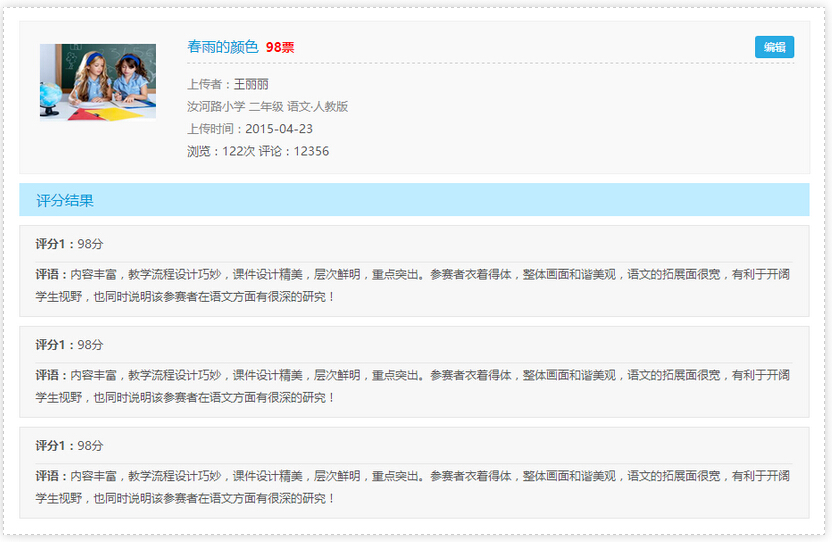Screen dimensions: 832x542
Task: Click the 评分结果 section header
Action: point(414,200)
